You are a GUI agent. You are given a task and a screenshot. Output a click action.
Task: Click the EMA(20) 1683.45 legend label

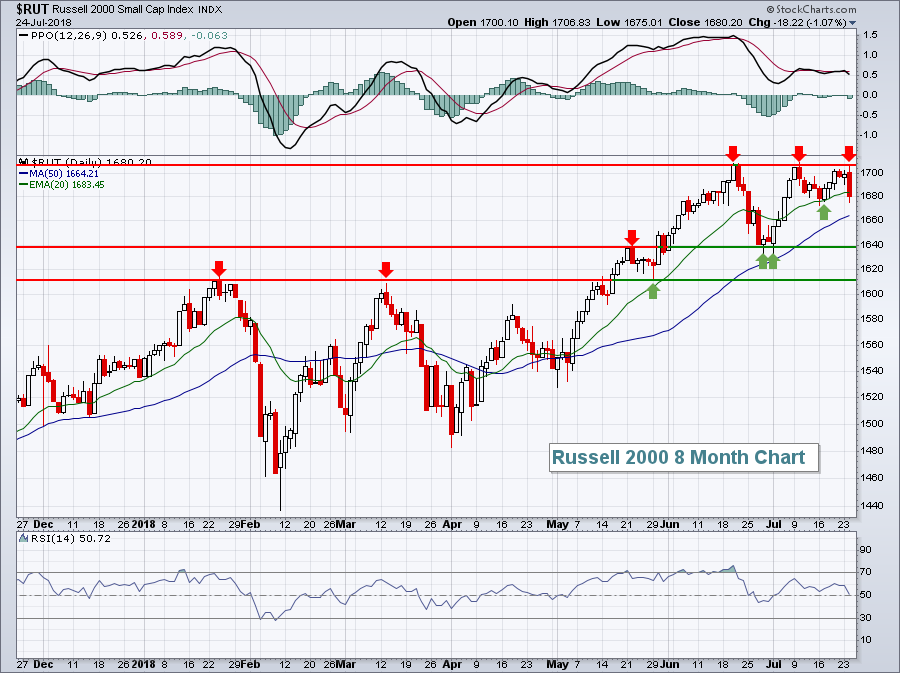pyautogui.click(x=67, y=185)
